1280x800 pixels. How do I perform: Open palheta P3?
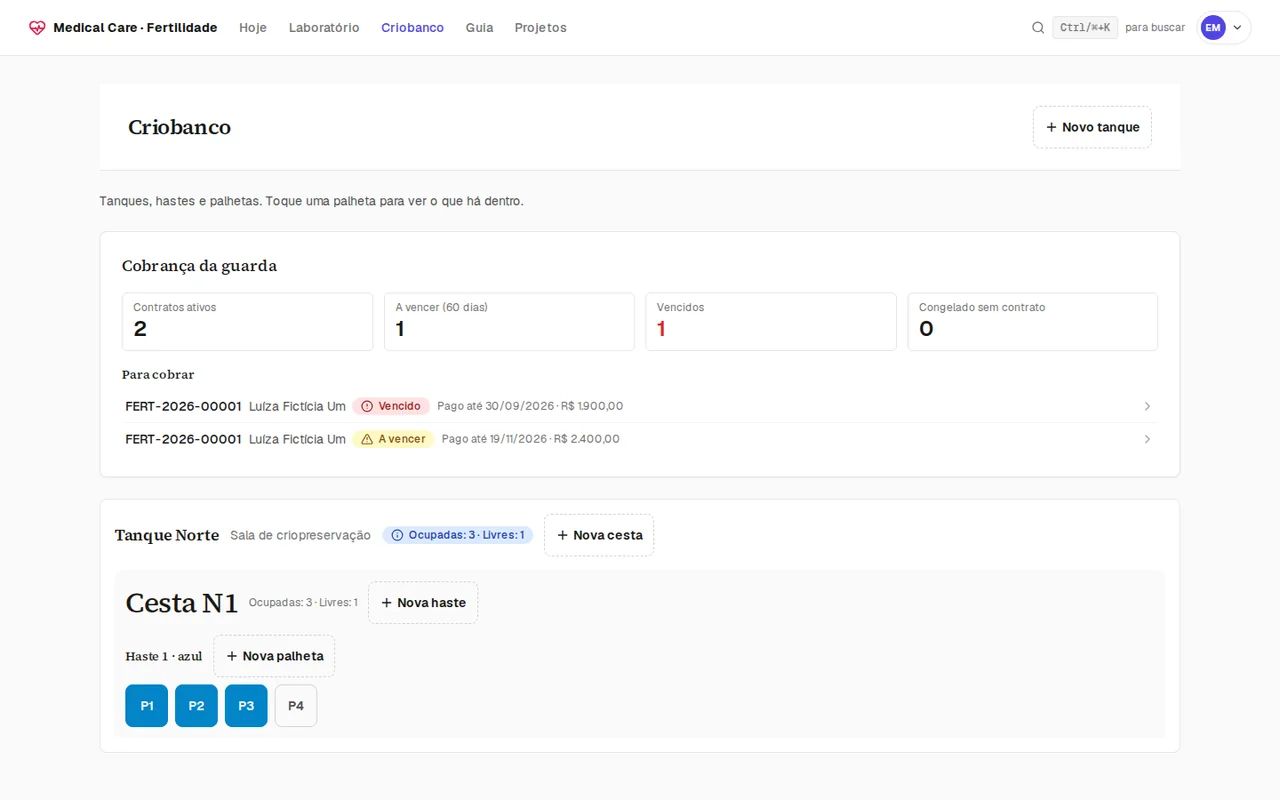coord(246,706)
